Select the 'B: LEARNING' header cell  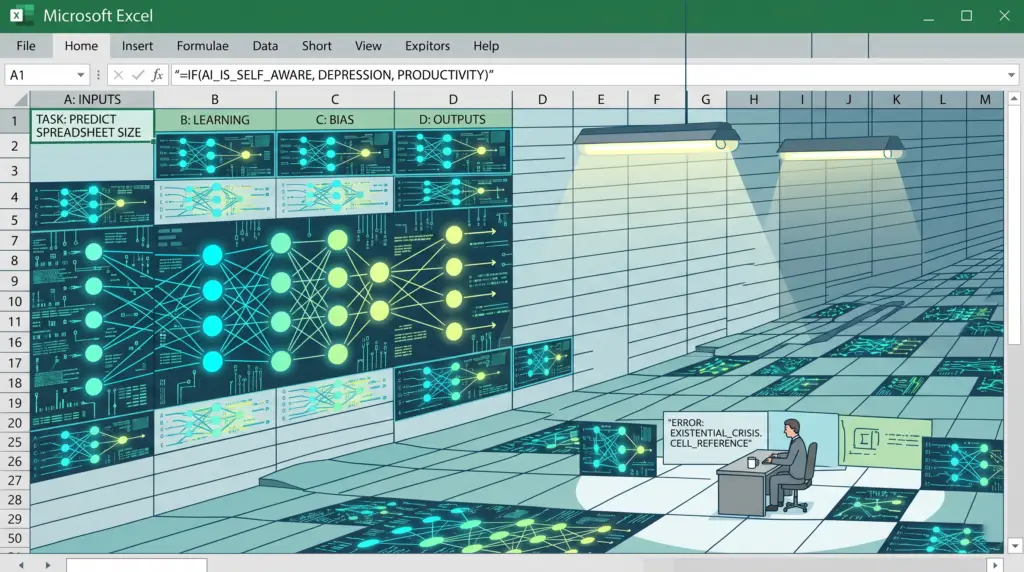pyautogui.click(x=214, y=120)
